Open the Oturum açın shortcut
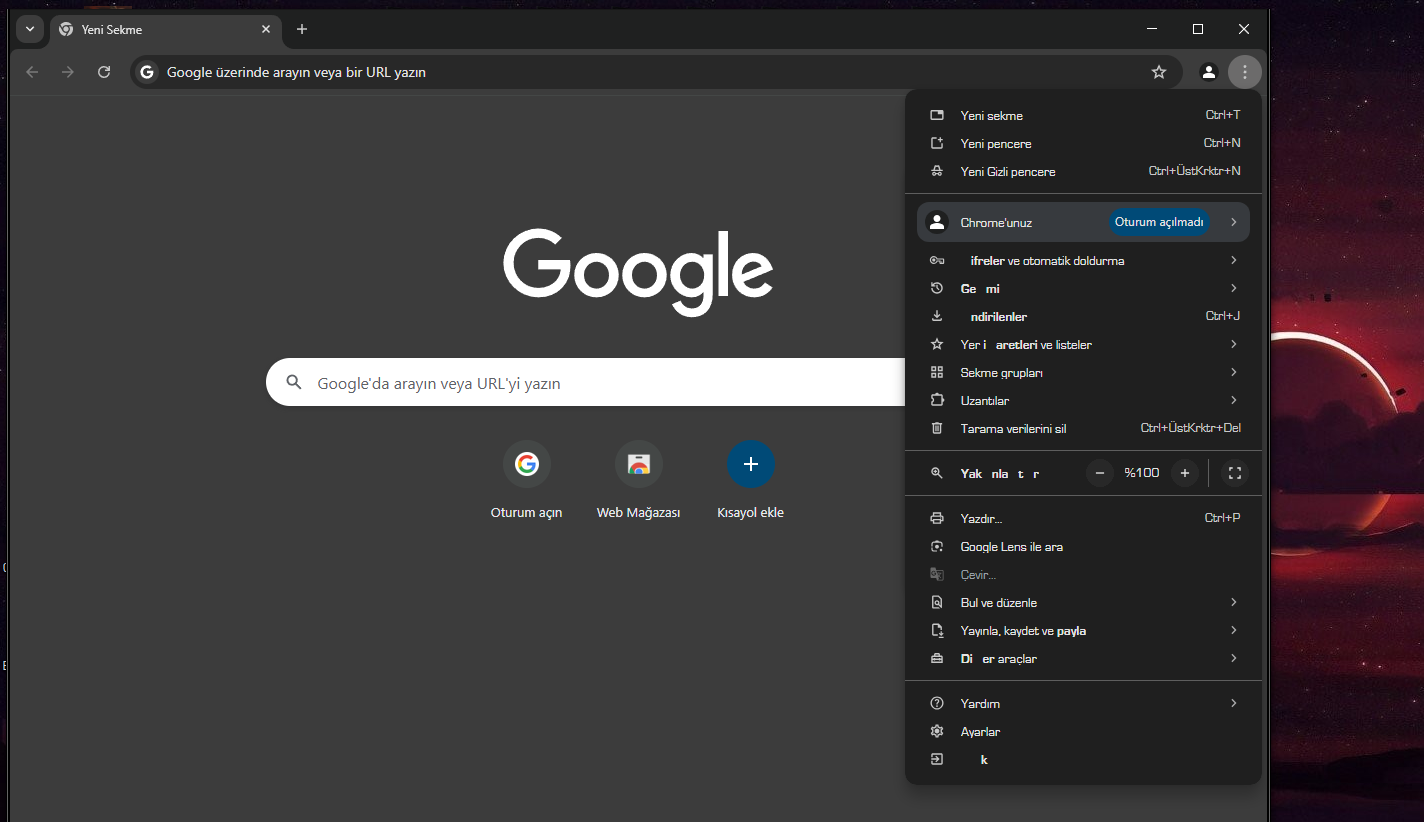Viewport: 1424px width, 822px height. point(526,482)
